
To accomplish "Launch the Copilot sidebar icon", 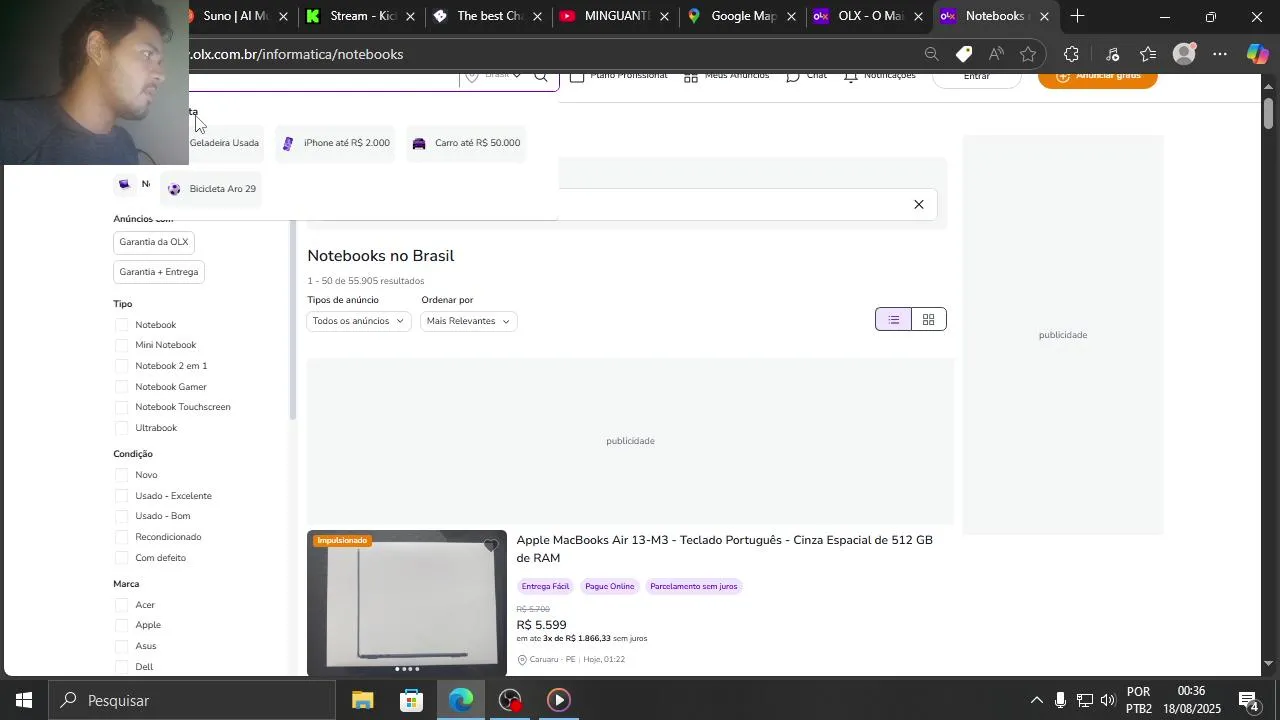I will click(1257, 54).
